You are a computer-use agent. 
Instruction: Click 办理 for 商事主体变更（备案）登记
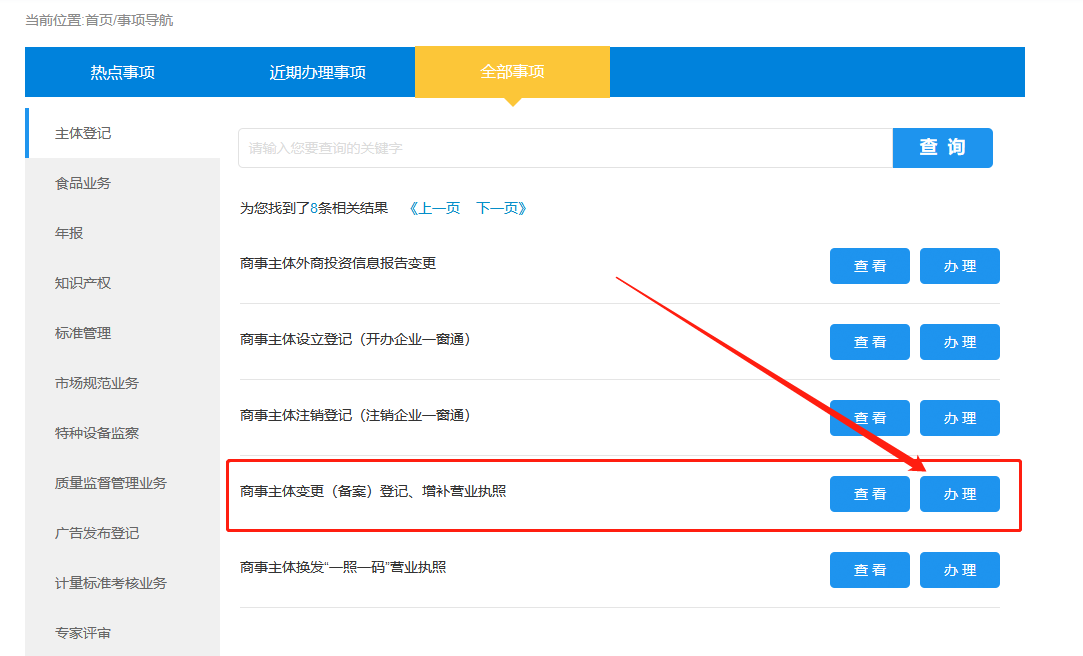coord(959,494)
